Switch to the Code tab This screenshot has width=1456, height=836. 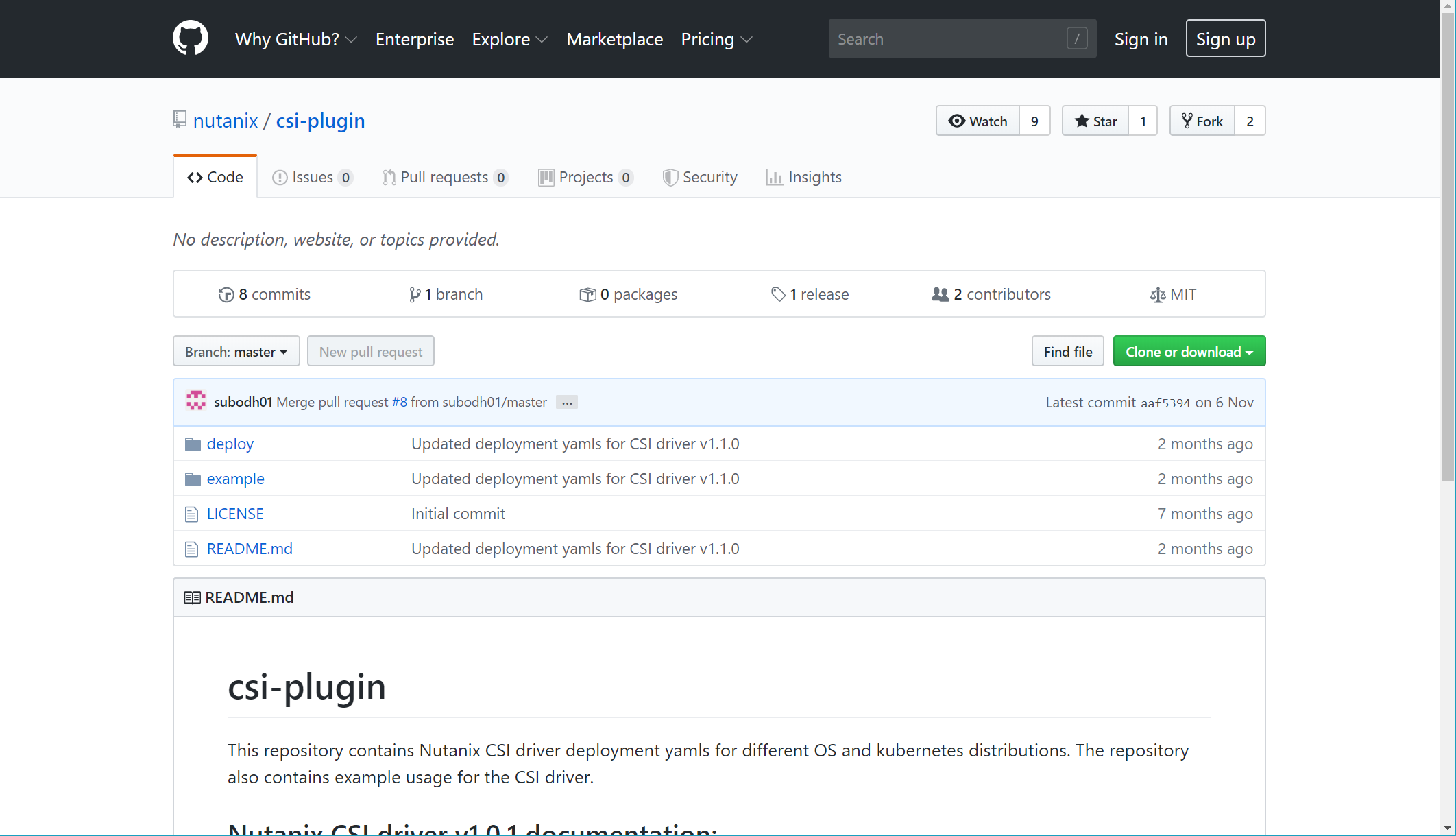click(215, 177)
